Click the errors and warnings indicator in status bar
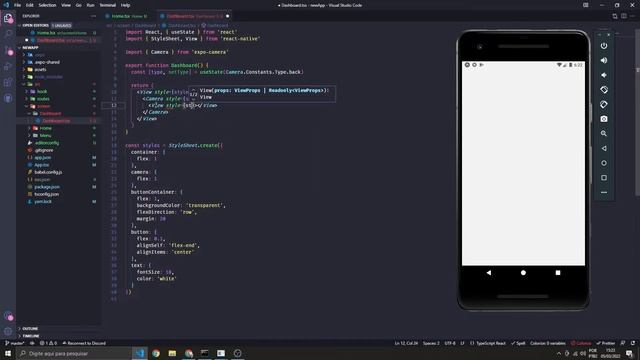 [48, 343]
